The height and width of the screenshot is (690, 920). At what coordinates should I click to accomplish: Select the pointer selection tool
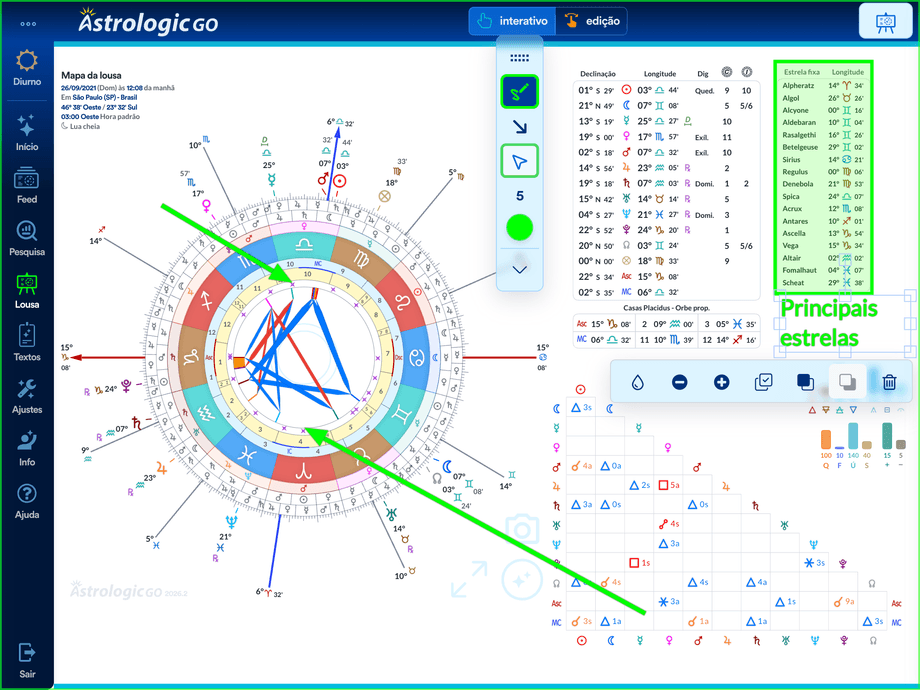(519, 161)
